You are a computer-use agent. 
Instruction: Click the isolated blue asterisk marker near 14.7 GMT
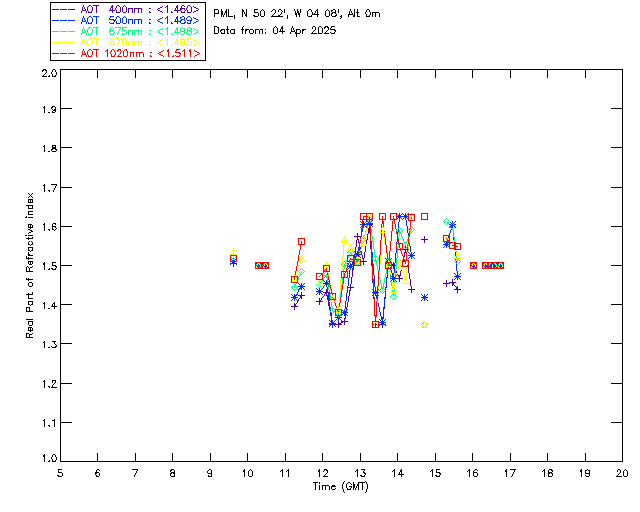tap(424, 298)
